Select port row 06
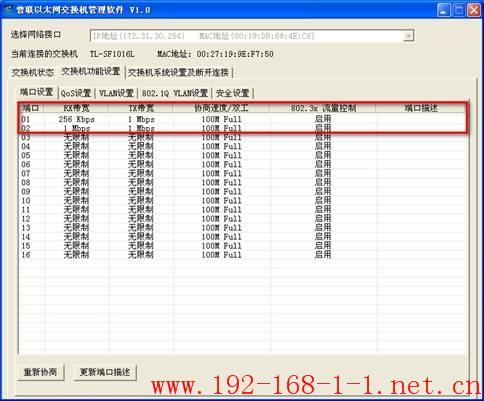484x401 pixels. click(243, 164)
